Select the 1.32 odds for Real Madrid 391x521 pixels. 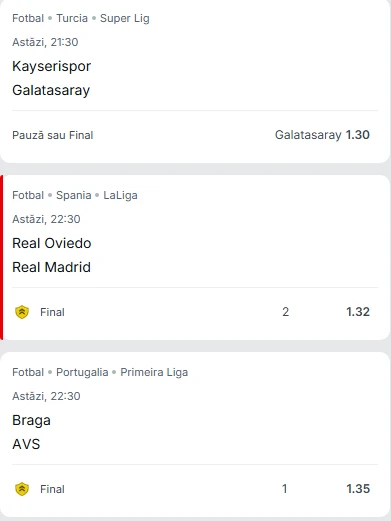tap(358, 312)
